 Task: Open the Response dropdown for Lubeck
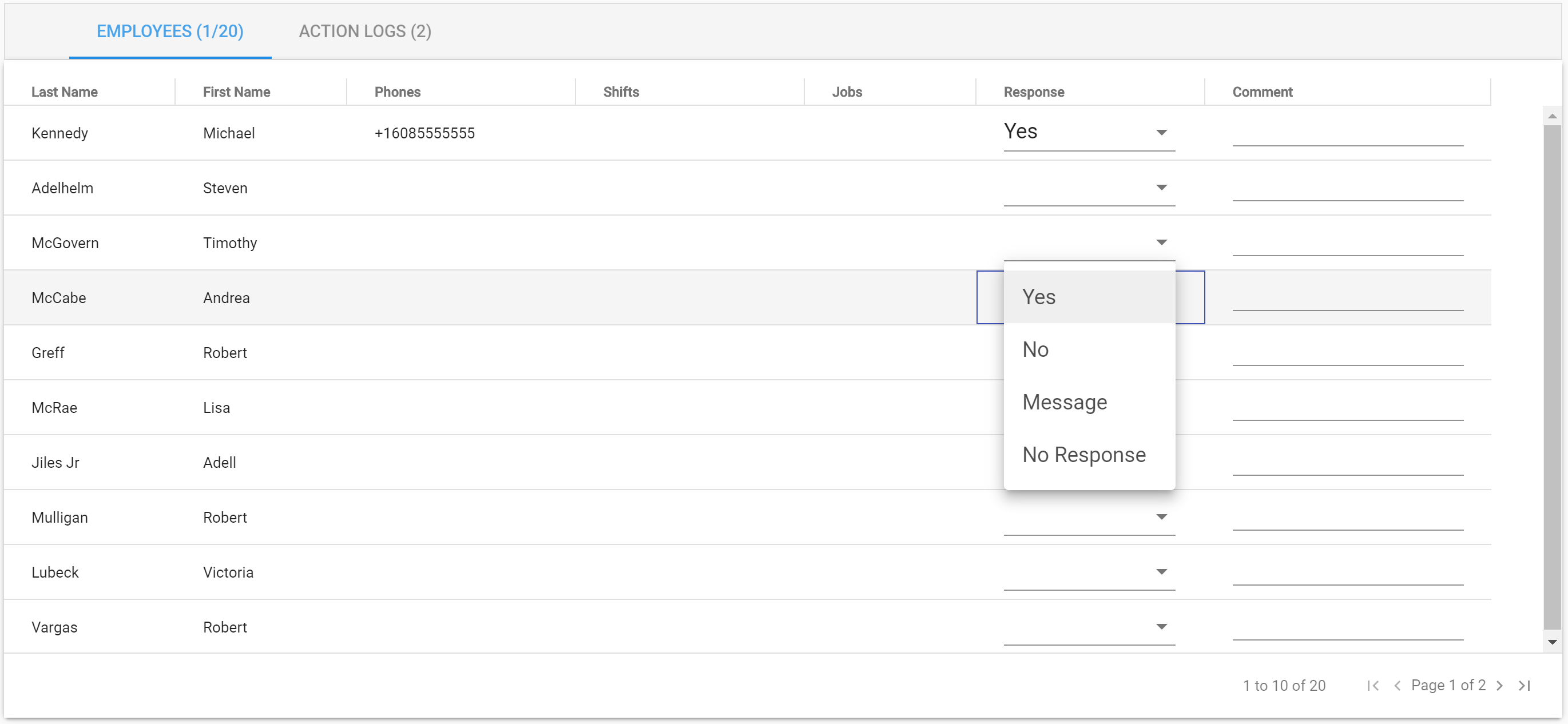tap(1089, 572)
